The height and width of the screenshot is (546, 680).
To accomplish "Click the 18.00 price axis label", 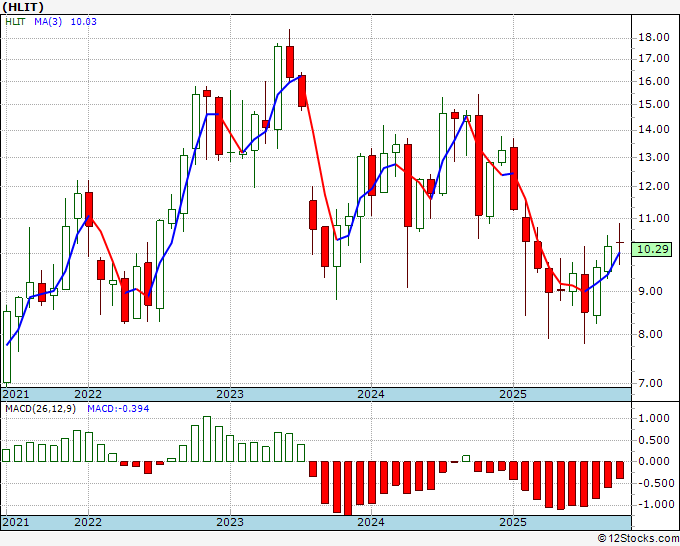I will 654,37.
